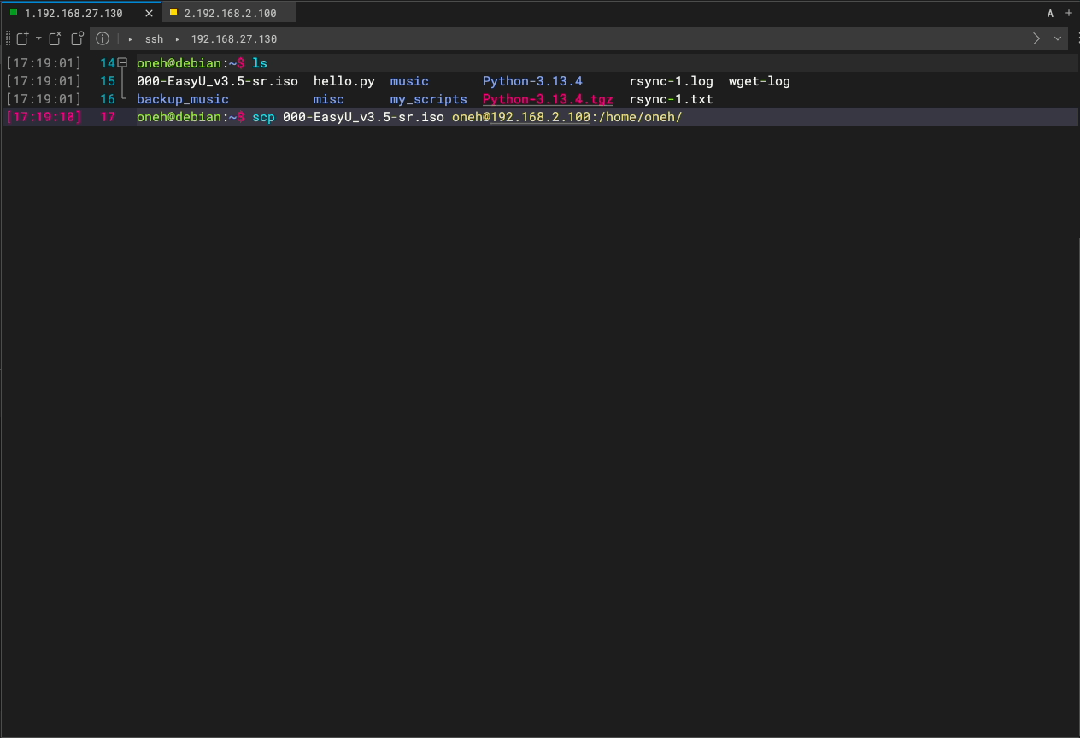
Task: Click the green status indicator on tab 1
Action: (13, 12)
